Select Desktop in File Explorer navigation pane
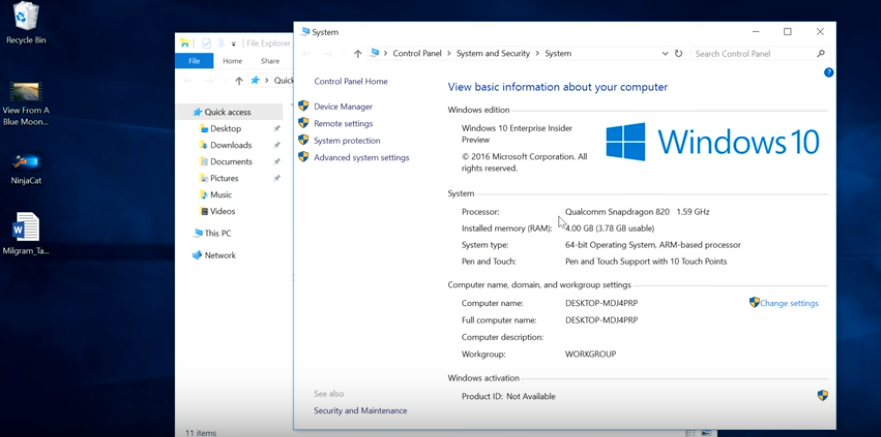 225,129
